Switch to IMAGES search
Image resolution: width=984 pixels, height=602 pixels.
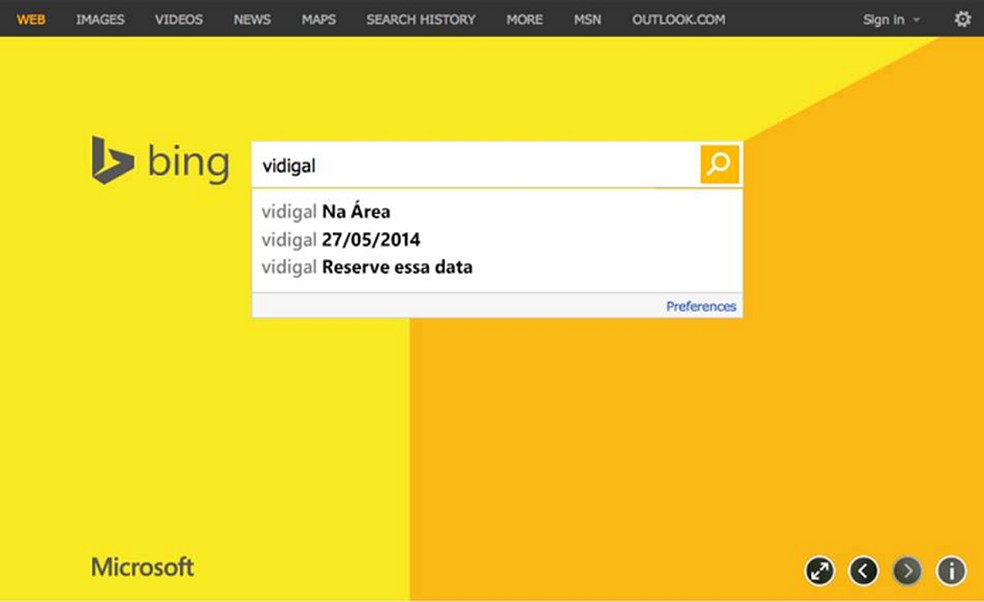click(x=100, y=19)
